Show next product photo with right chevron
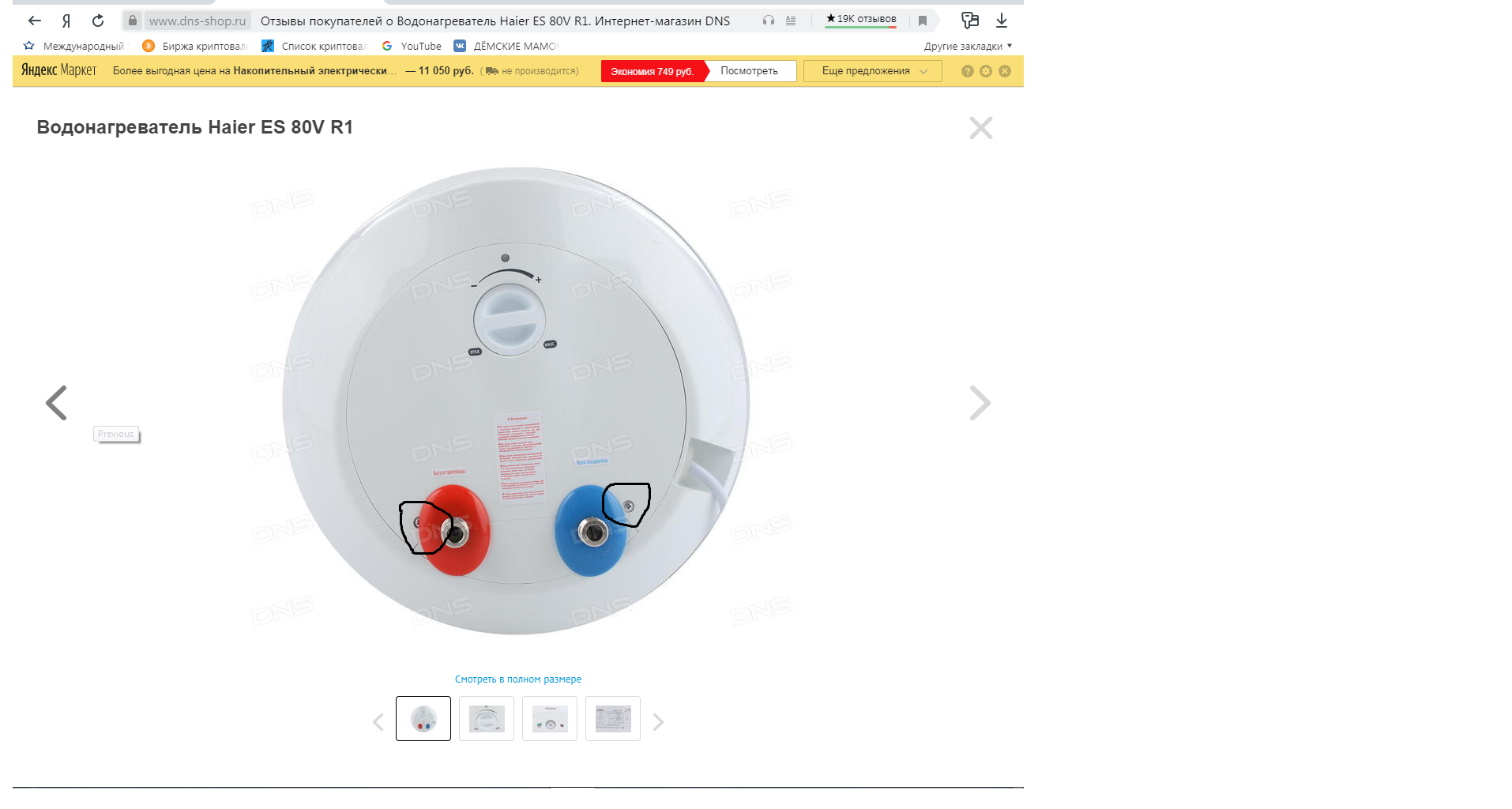This screenshot has width=1512, height=809. point(980,403)
